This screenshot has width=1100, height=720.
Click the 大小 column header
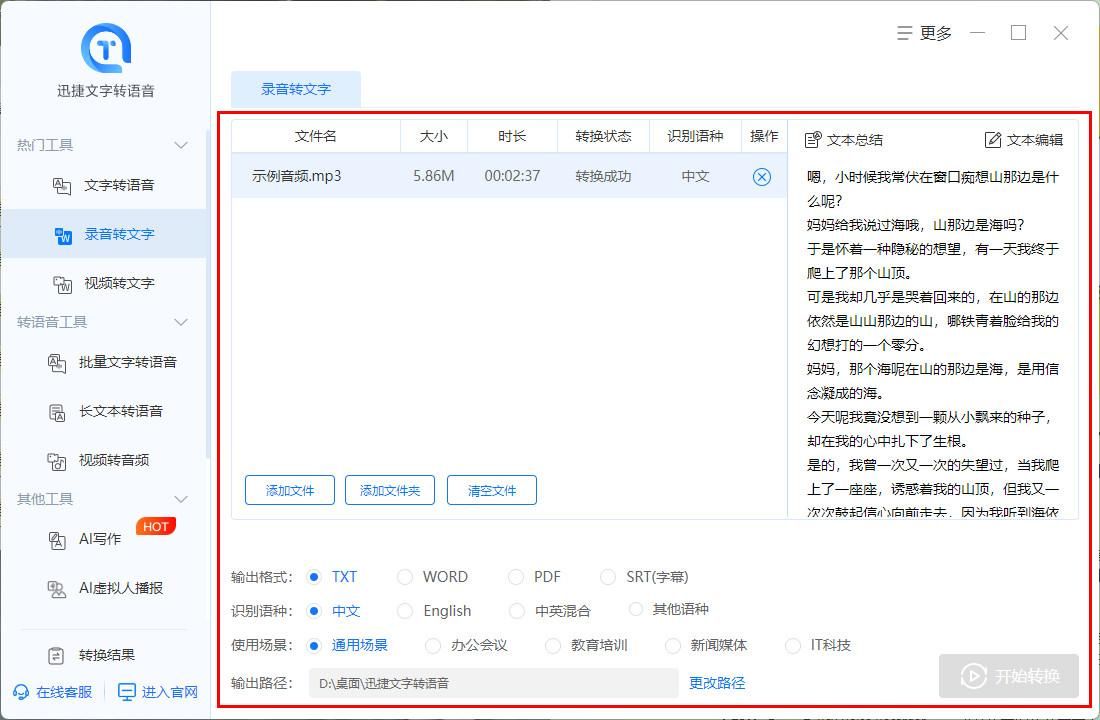tap(434, 136)
